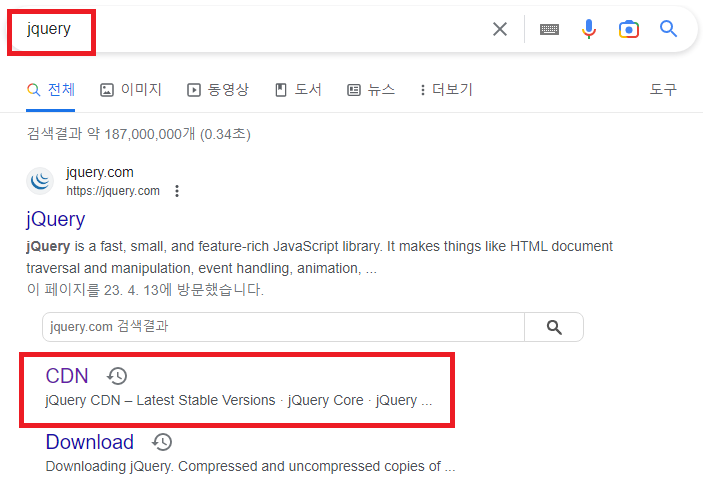This screenshot has height=489, width=707.
Task: Expand the 더보기 menu
Action: pyautogui.click(x=446, y=90)
